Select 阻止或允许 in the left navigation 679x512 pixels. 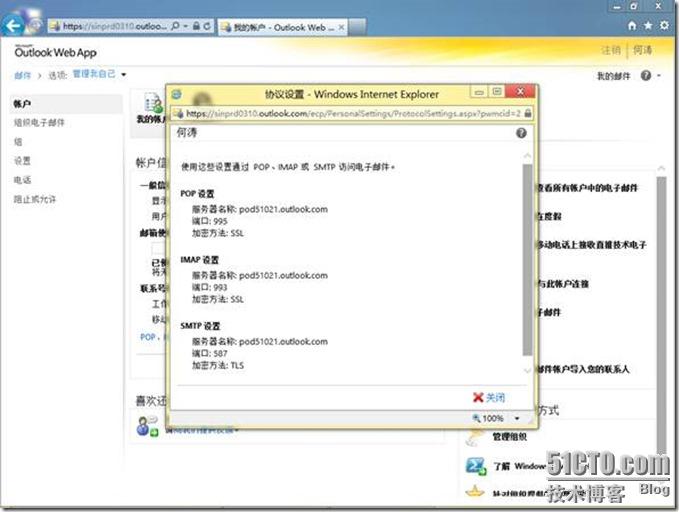35,199
